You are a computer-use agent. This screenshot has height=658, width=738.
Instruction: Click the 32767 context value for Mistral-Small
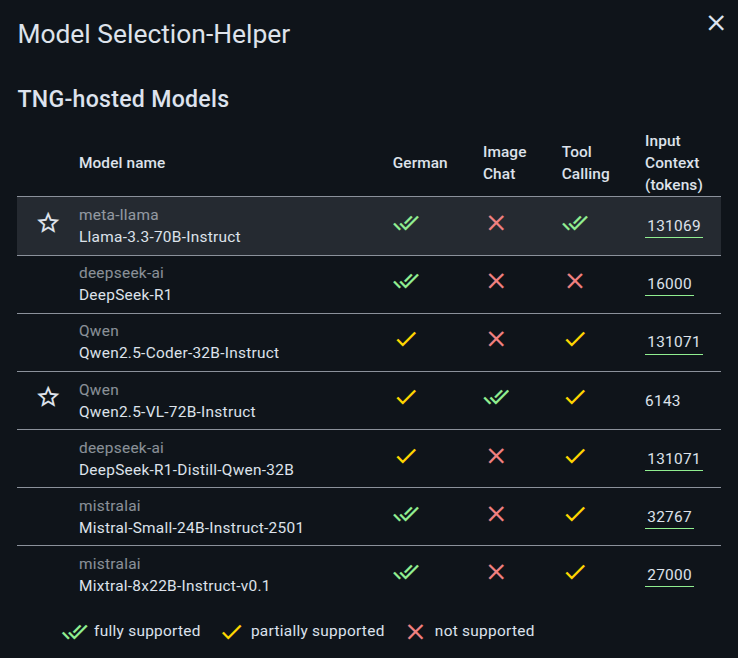(x=669, y=517)
